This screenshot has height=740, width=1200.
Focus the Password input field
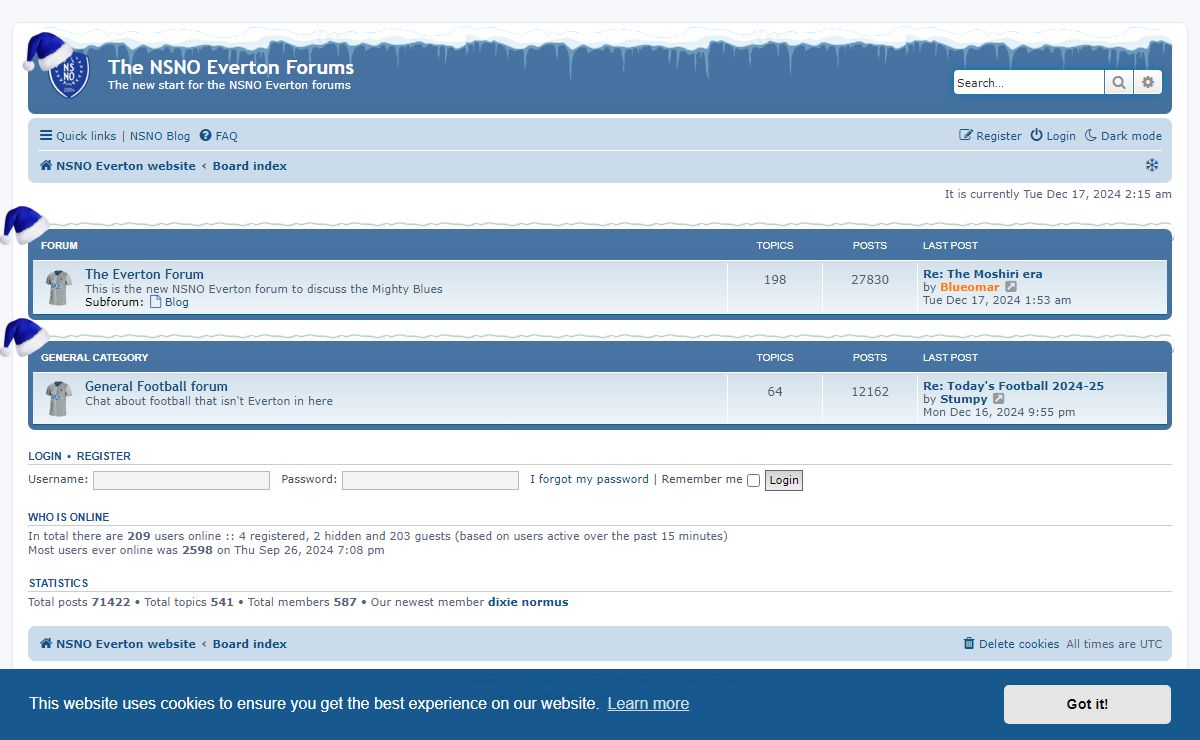pyautogui.click(x=430, y=480)
